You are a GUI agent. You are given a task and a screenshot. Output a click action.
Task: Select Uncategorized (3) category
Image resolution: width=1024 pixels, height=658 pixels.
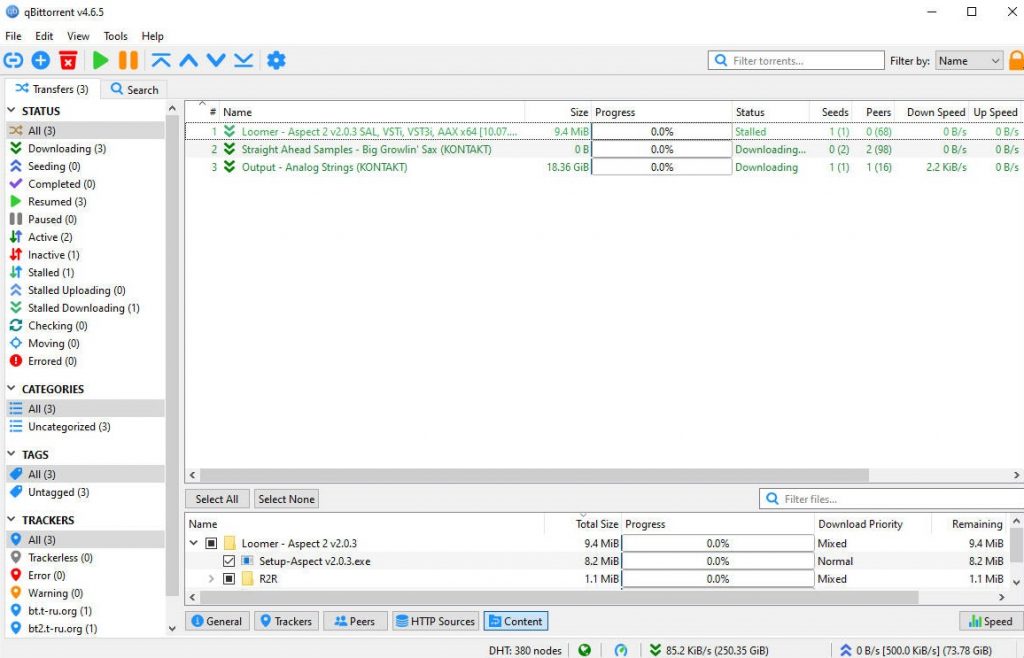[69, 427]
